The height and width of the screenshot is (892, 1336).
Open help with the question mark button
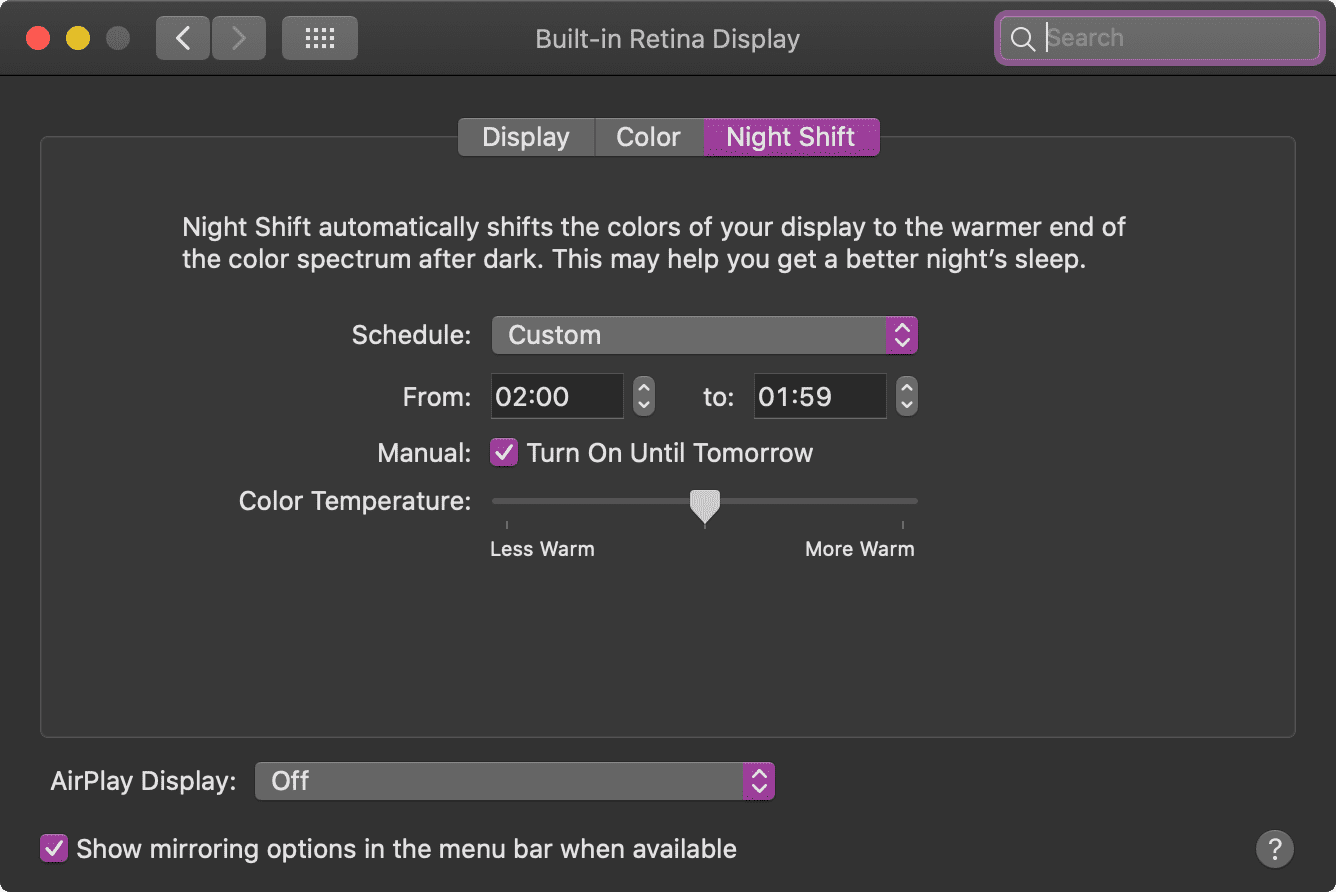point(1275,849)
